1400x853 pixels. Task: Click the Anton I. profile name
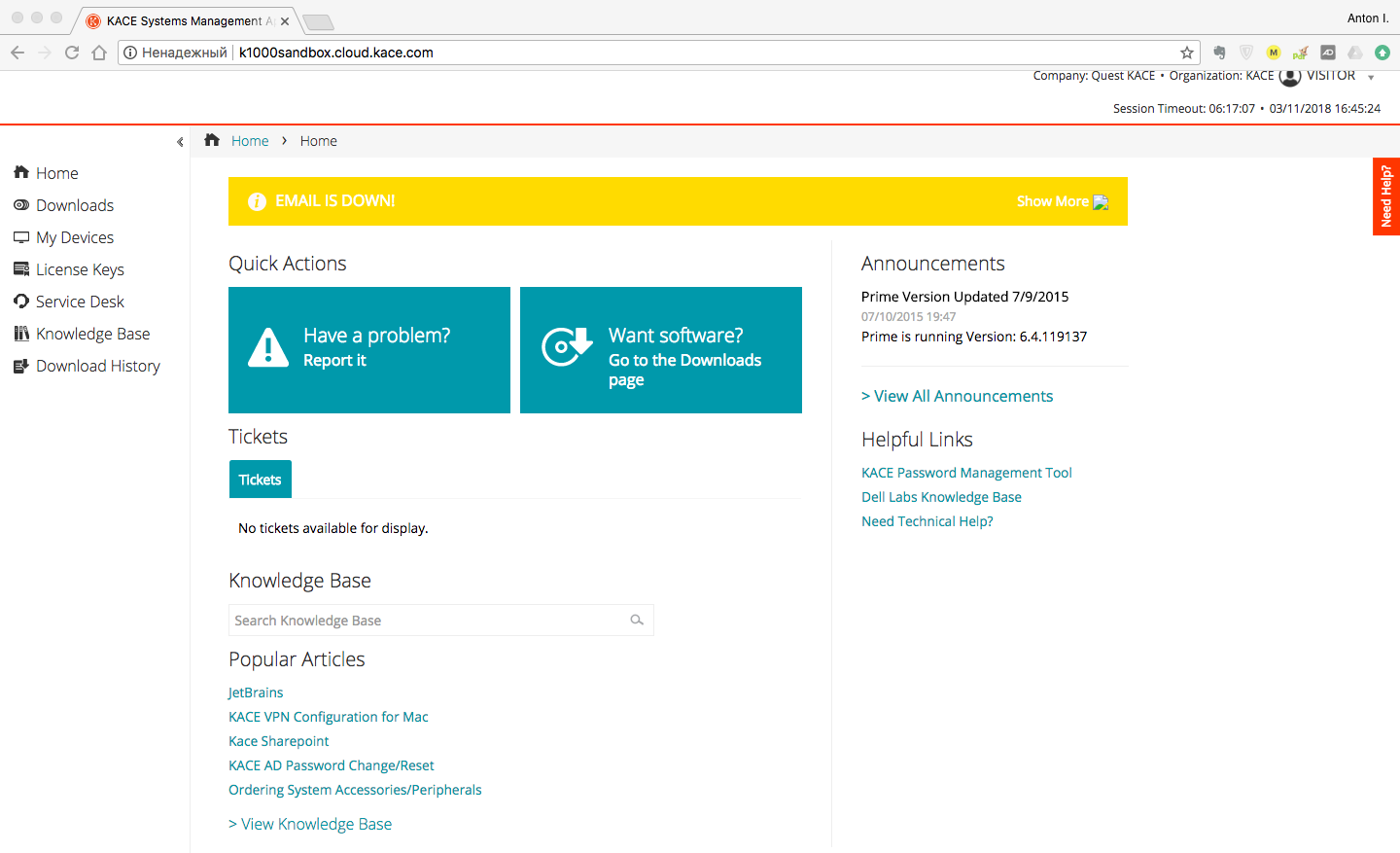(1368, 18)
